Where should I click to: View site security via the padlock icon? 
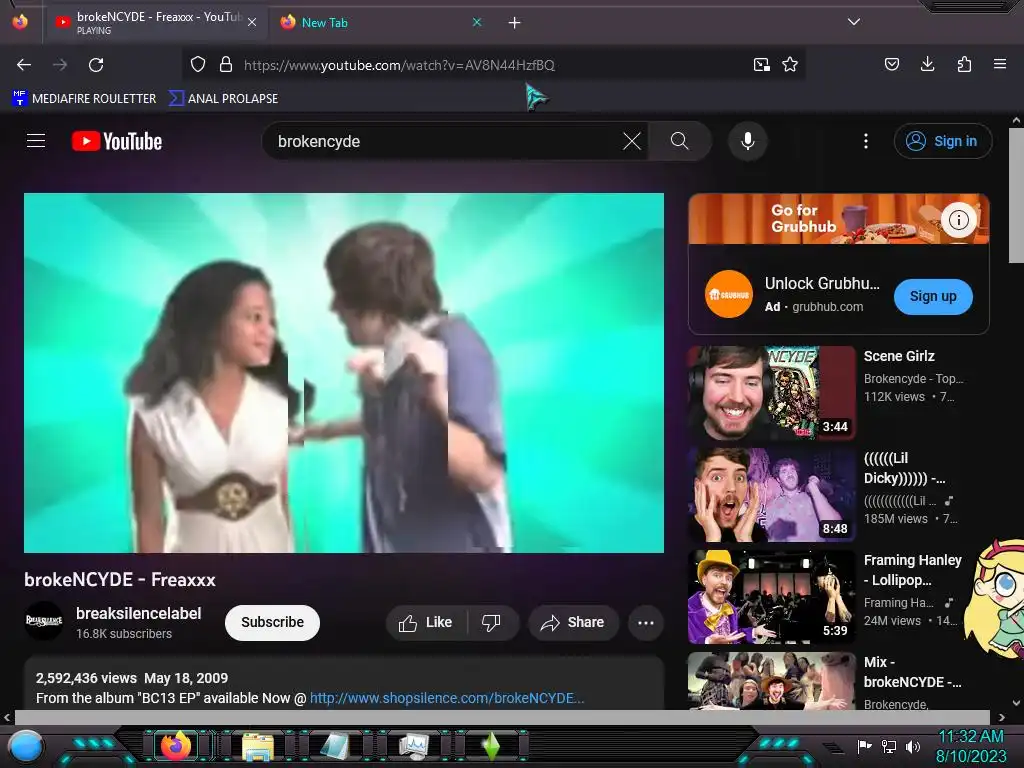pos(226,65)
